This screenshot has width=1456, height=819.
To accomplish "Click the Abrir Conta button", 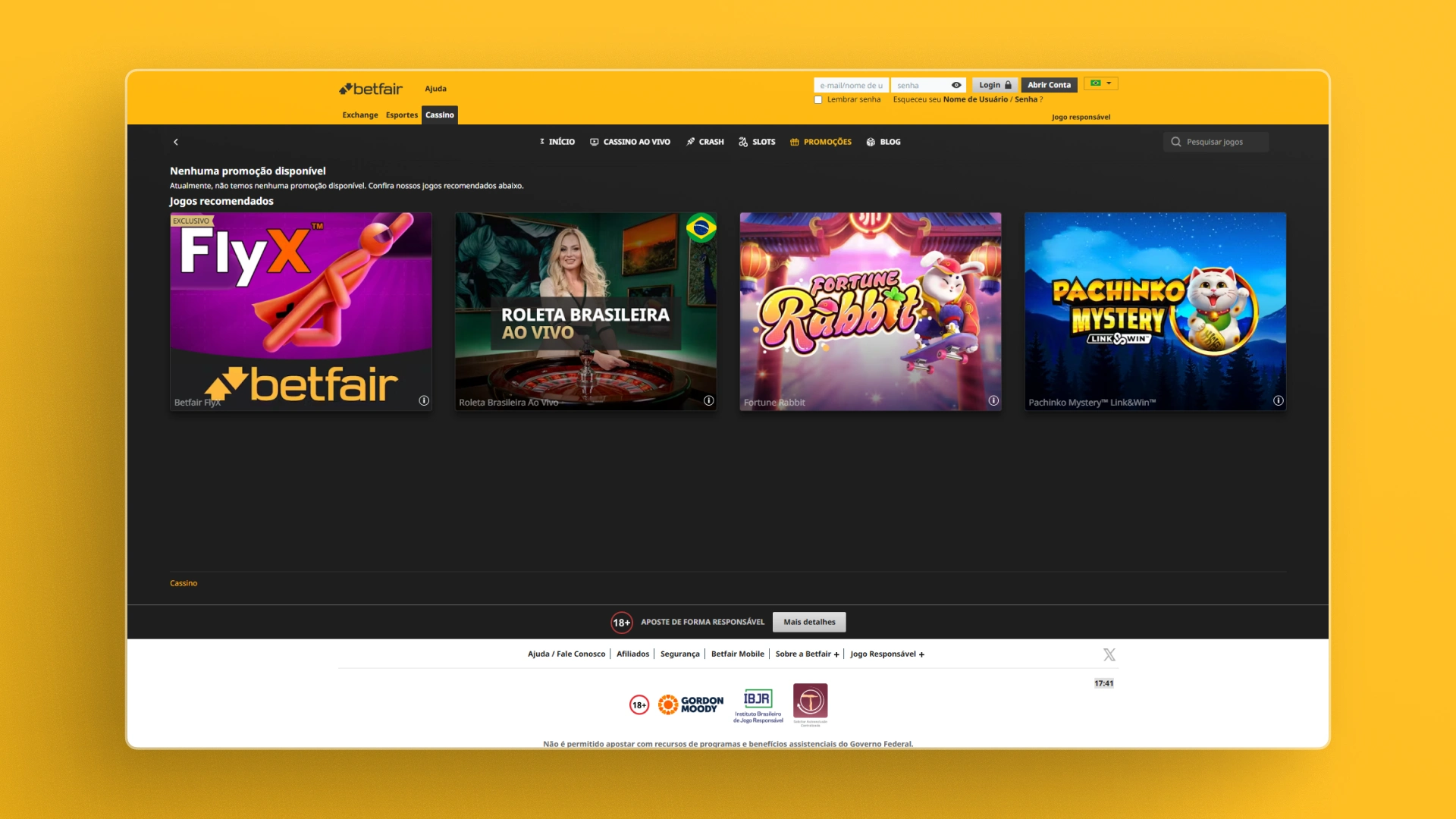I will 1050,85.
